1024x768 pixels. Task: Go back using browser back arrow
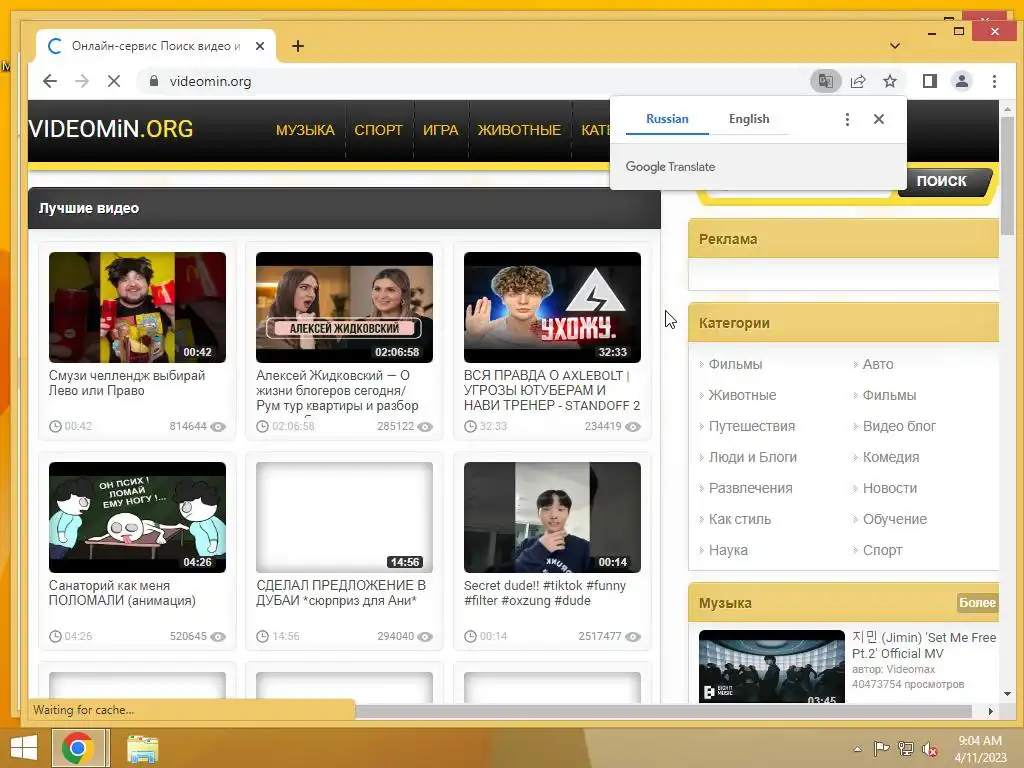(50, 81)
